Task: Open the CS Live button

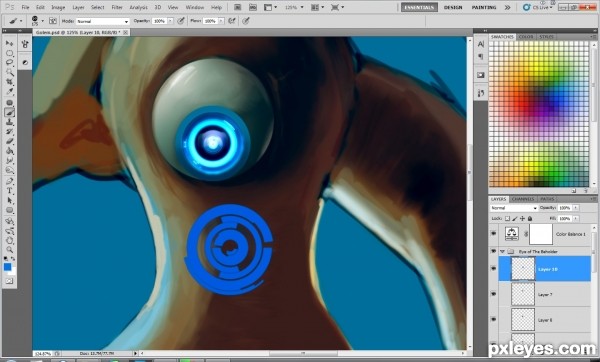Action: (x=537, y=7)
